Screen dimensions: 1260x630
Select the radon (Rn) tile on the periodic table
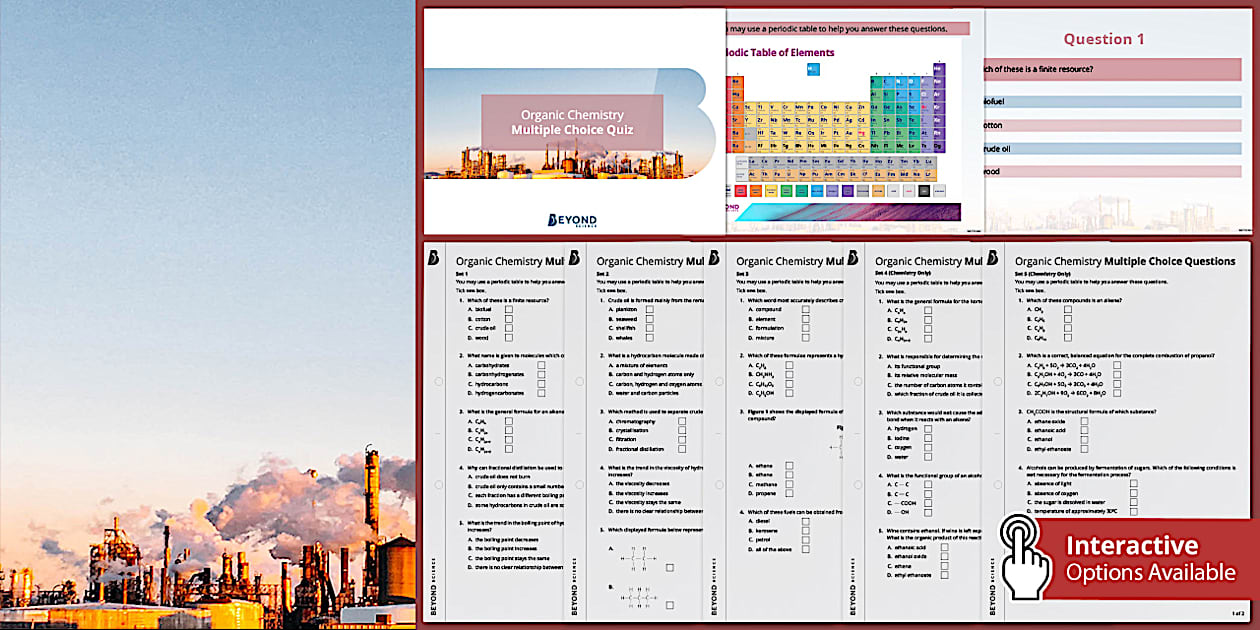tap(936, 132)
